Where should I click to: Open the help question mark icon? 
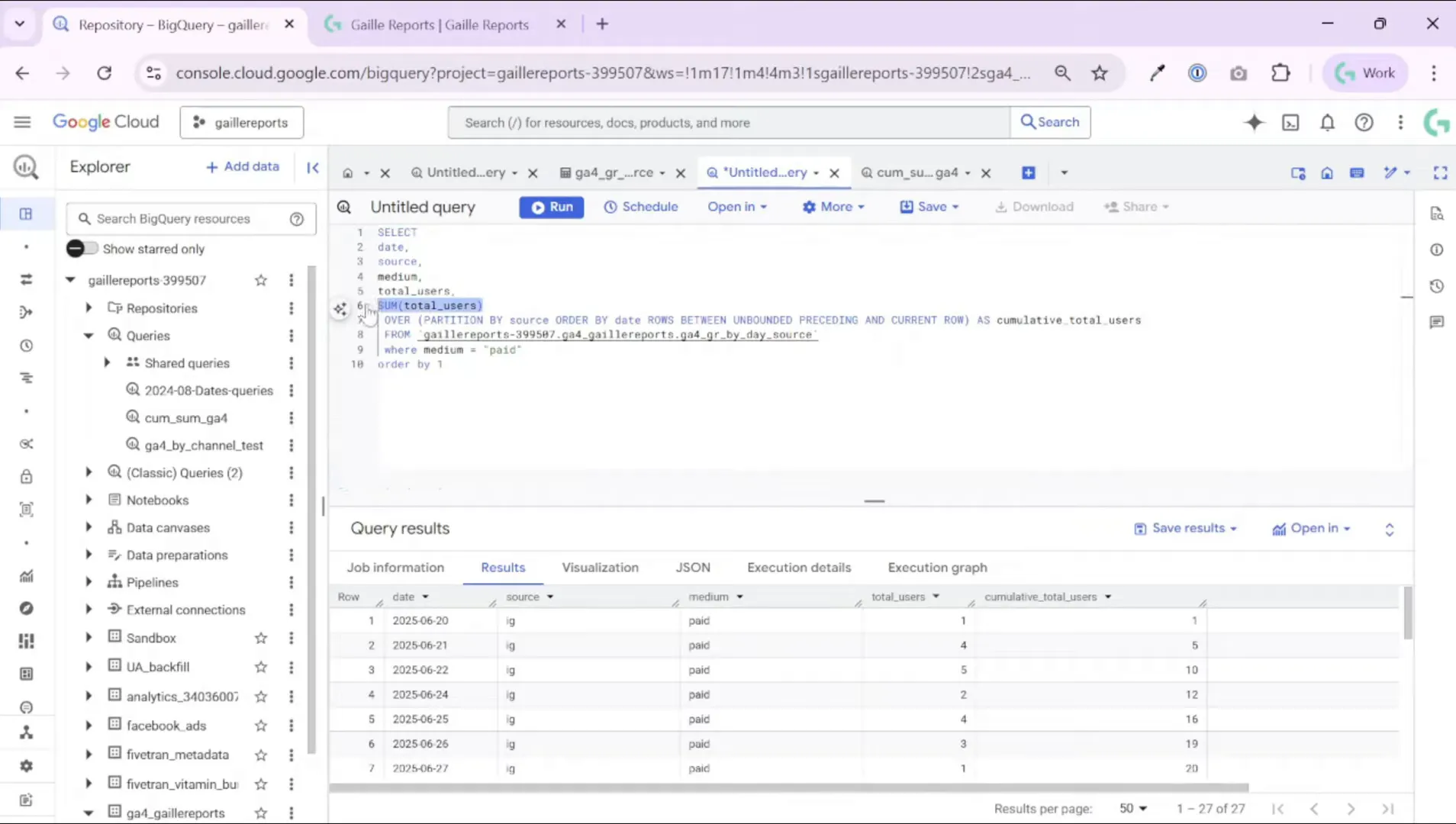(1364, 122)
